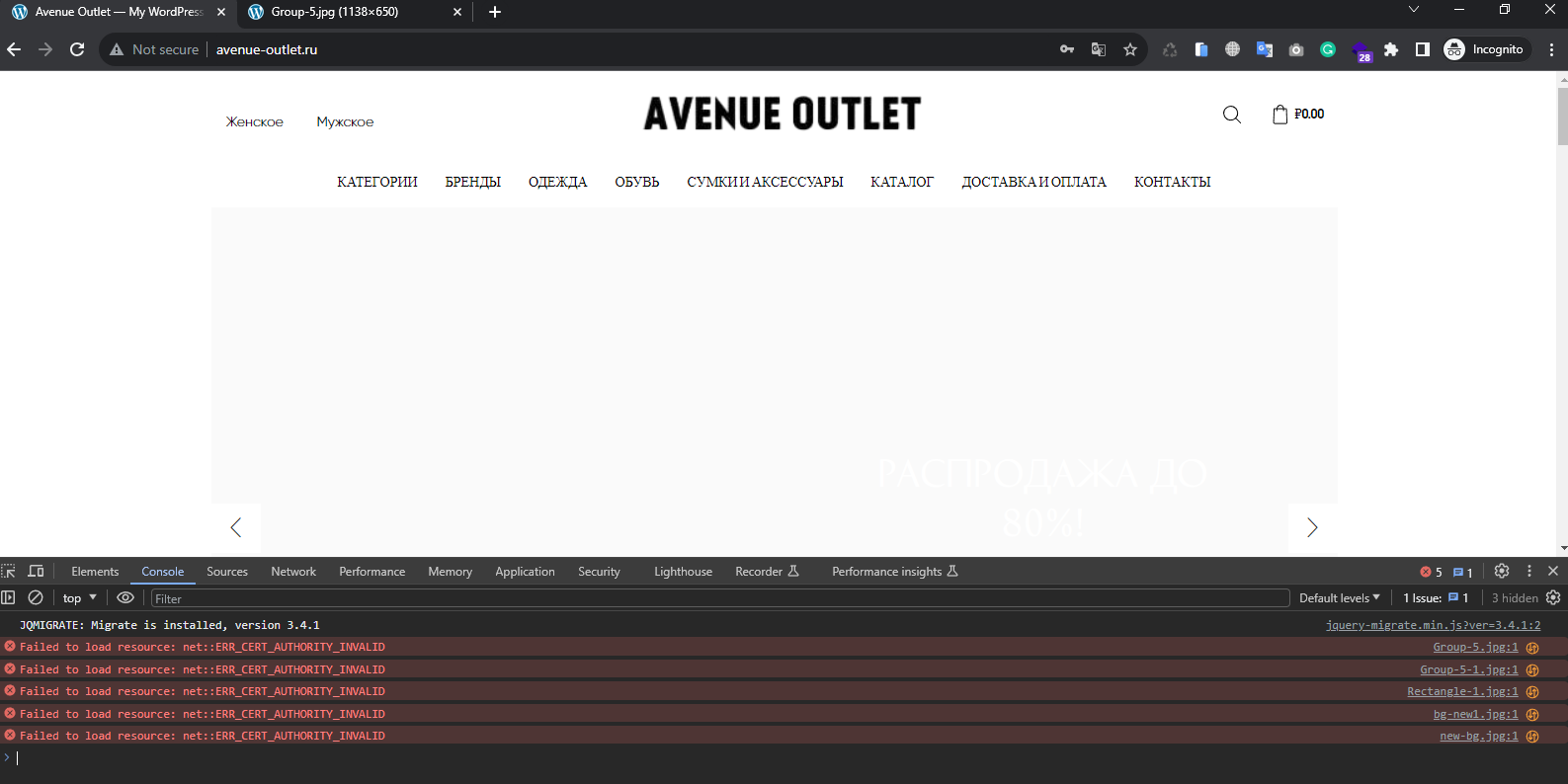Viewport: 1568px width, 784px height.
Task: Open the Network tab
Action: pyautogui.click(x=293, y=572)
